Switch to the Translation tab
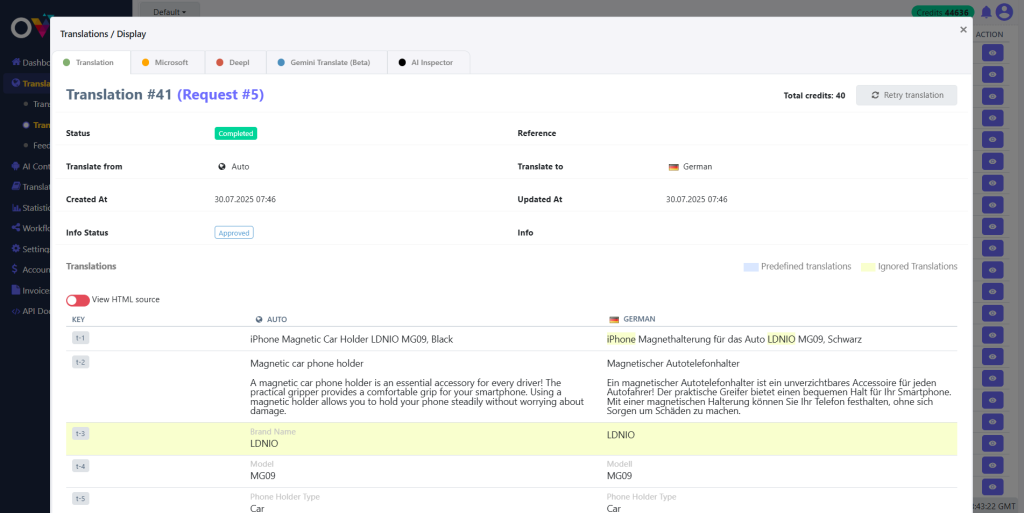Image resolution: width=1024 pixels, height=513 pixels. (91, 63)
